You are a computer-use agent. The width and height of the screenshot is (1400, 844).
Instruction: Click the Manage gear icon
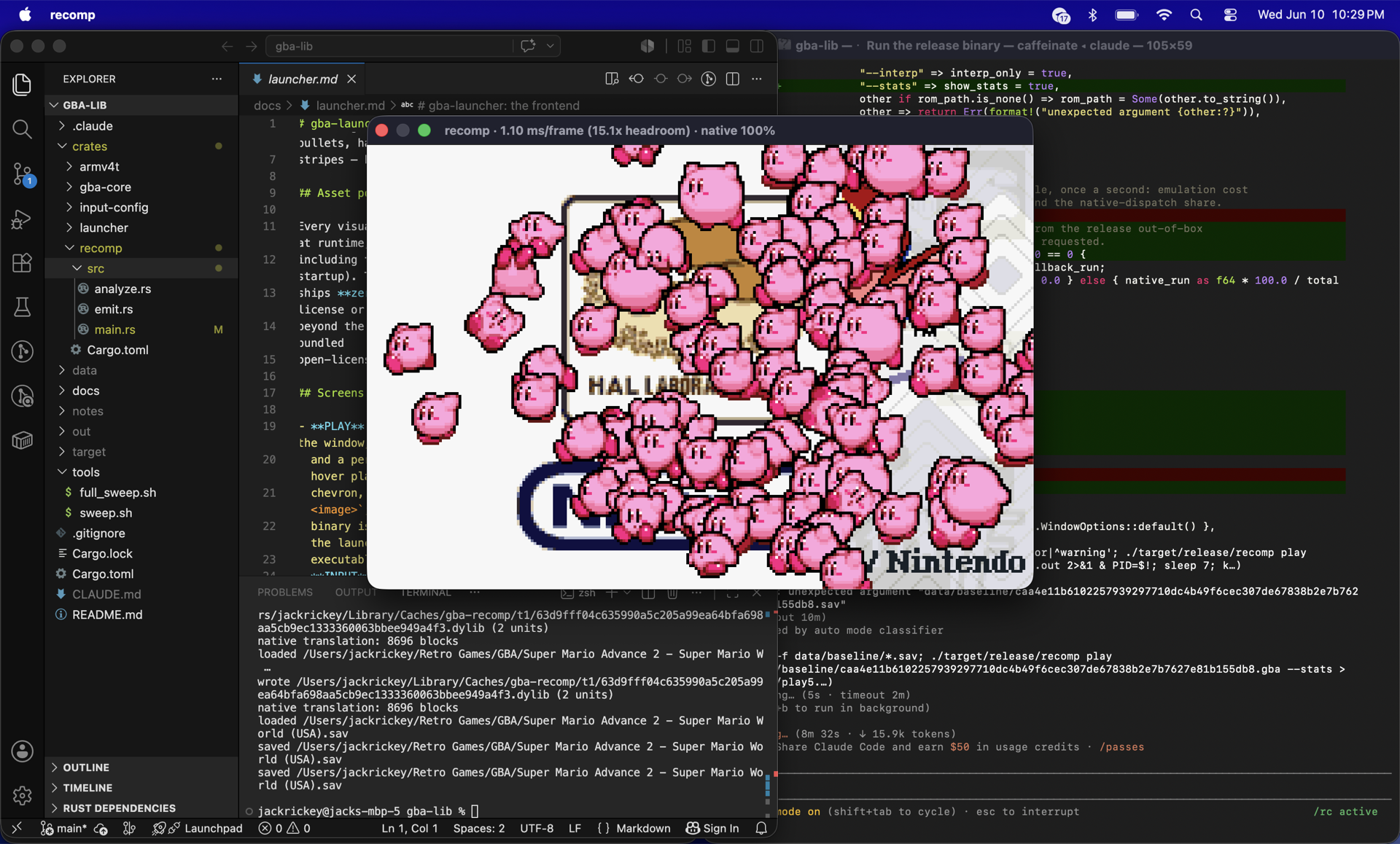(22, 795)
